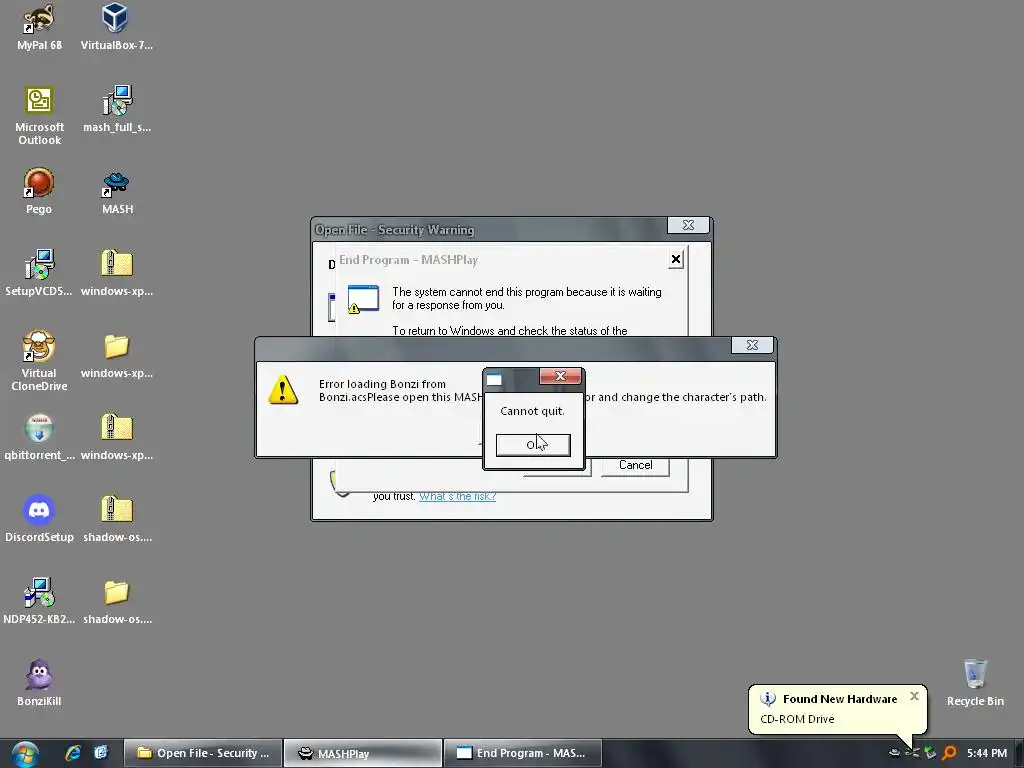Dismiss the Found New Hardware balloon
The image size is (1024, 768).
pos(914,696)
